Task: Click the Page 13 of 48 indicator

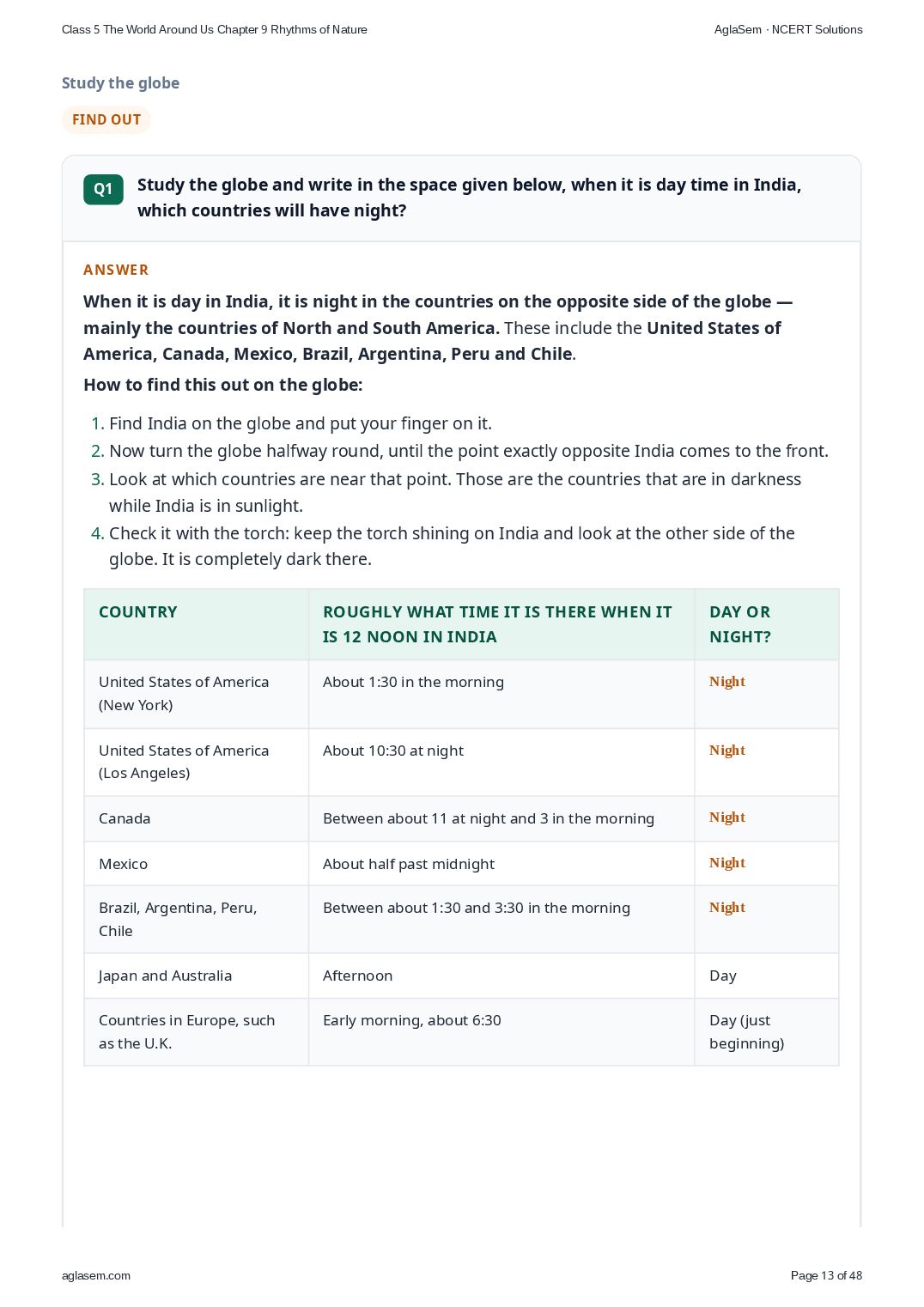Action: (826, 1275)
